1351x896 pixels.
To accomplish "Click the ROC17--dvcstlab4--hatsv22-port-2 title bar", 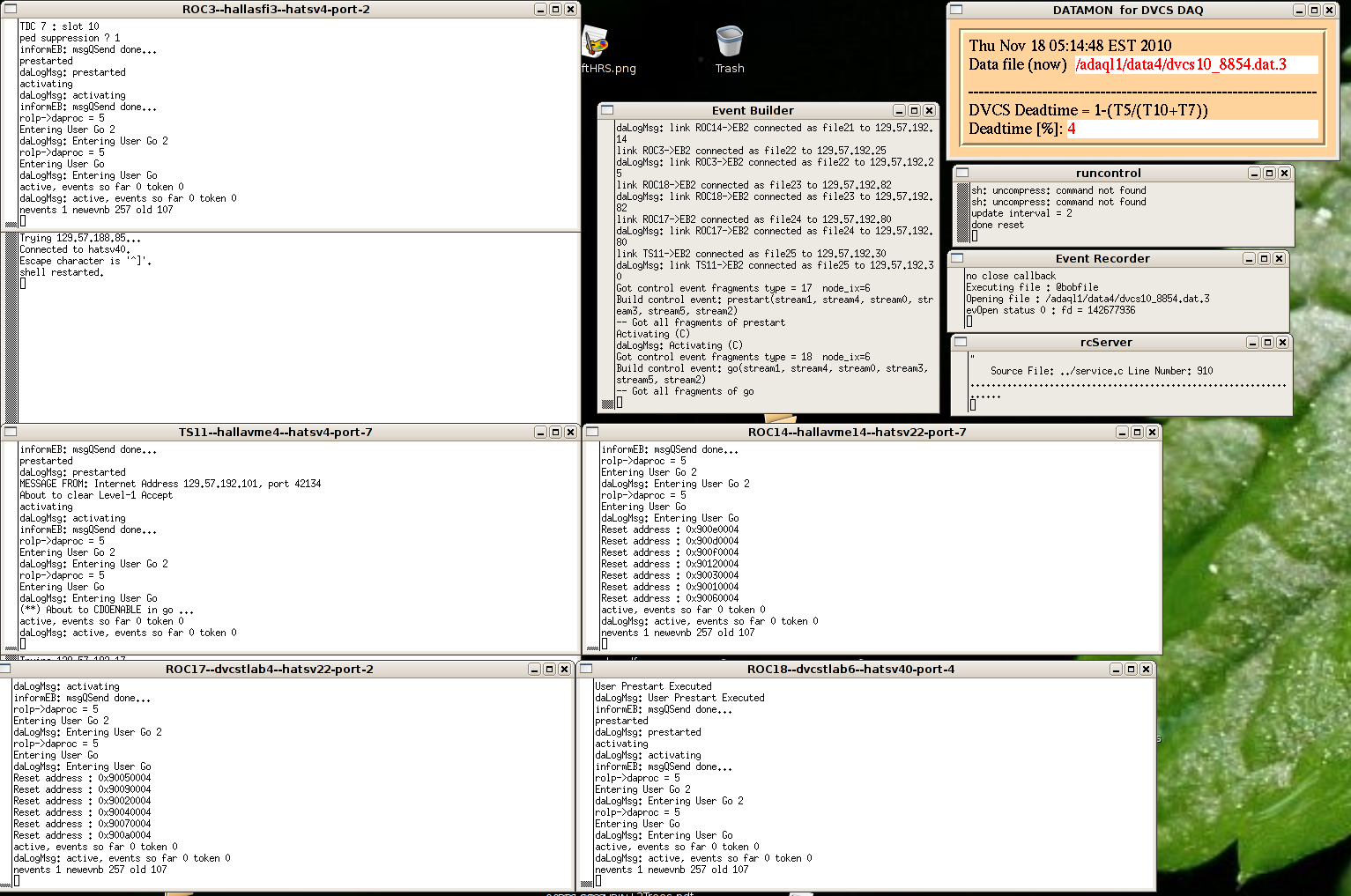I will (x=269, y=670).
